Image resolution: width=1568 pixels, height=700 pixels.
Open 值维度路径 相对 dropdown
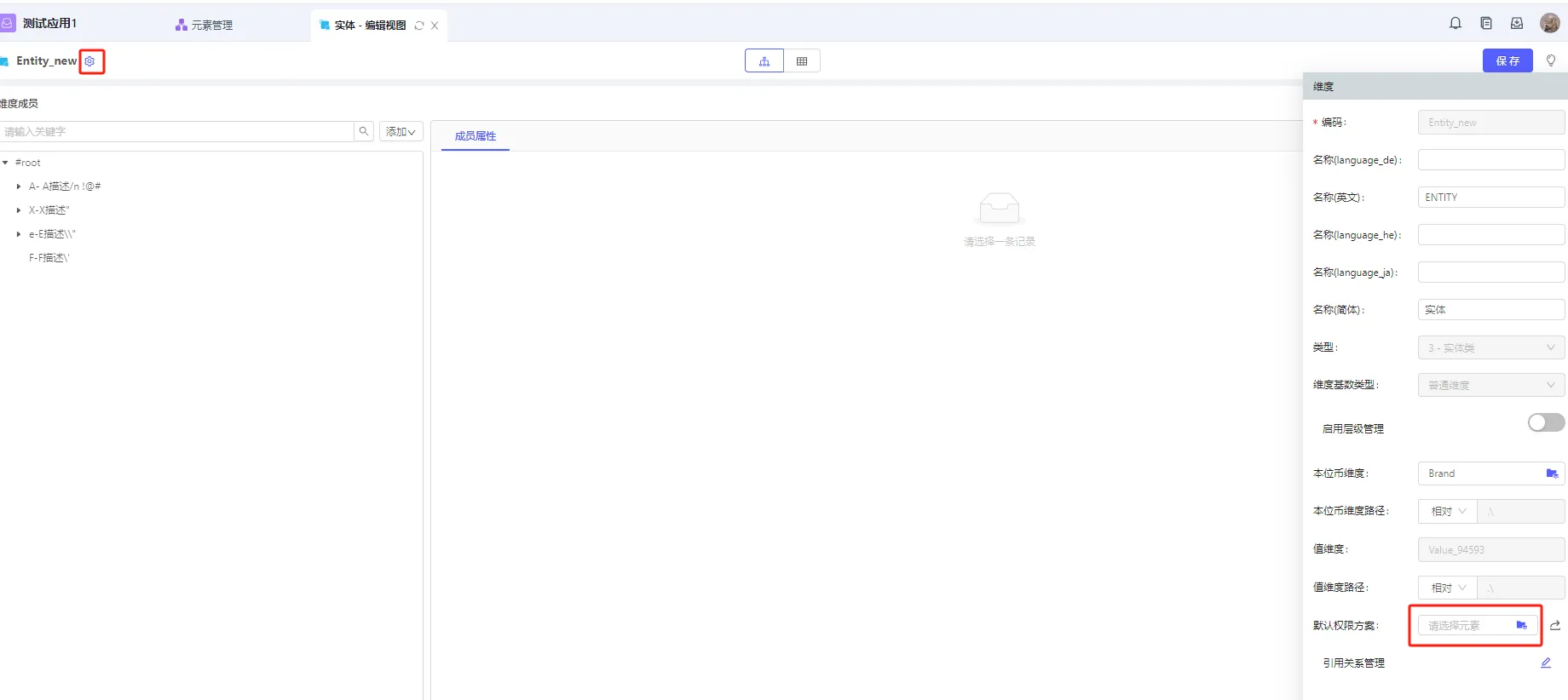click(1448, 588)
